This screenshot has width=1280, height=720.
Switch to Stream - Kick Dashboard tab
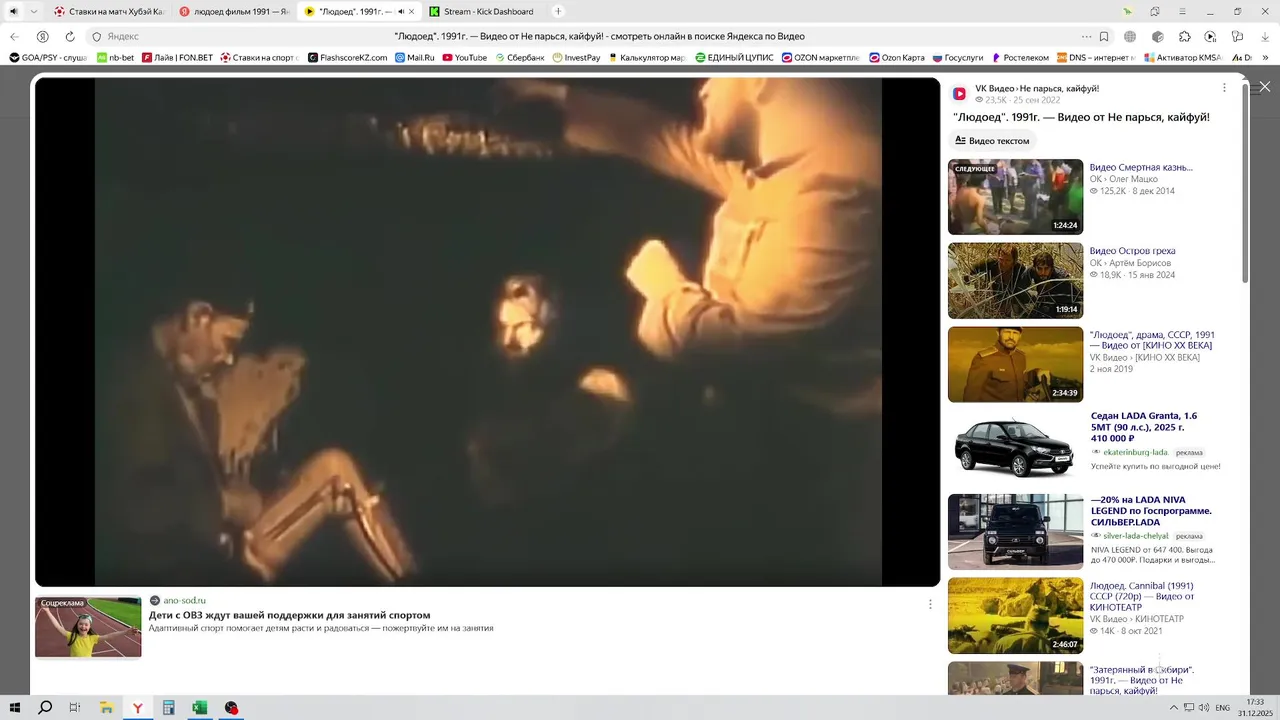tap(483, 12)
